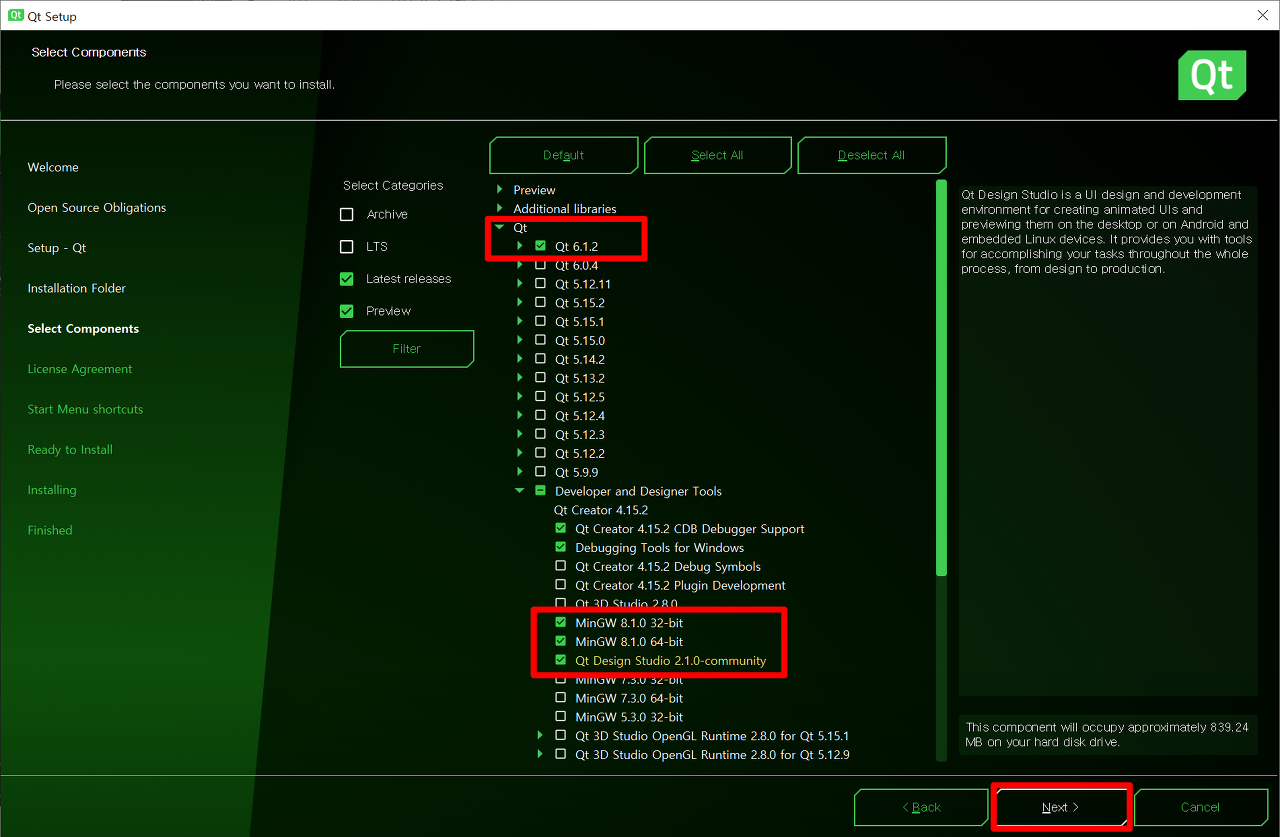Image resolution: width=1280 pixels, height=837 pixels.
Task: Click the Start Menu shortcuts step
Action: [85, 409]
